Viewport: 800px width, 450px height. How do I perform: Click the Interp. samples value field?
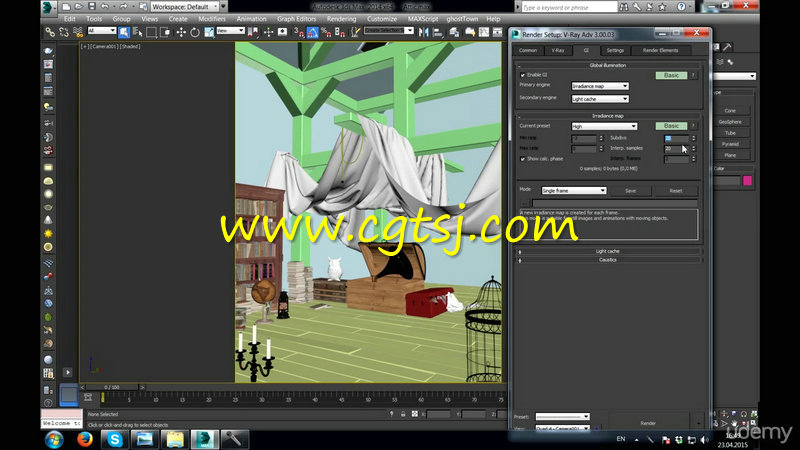tap(676, 148)
